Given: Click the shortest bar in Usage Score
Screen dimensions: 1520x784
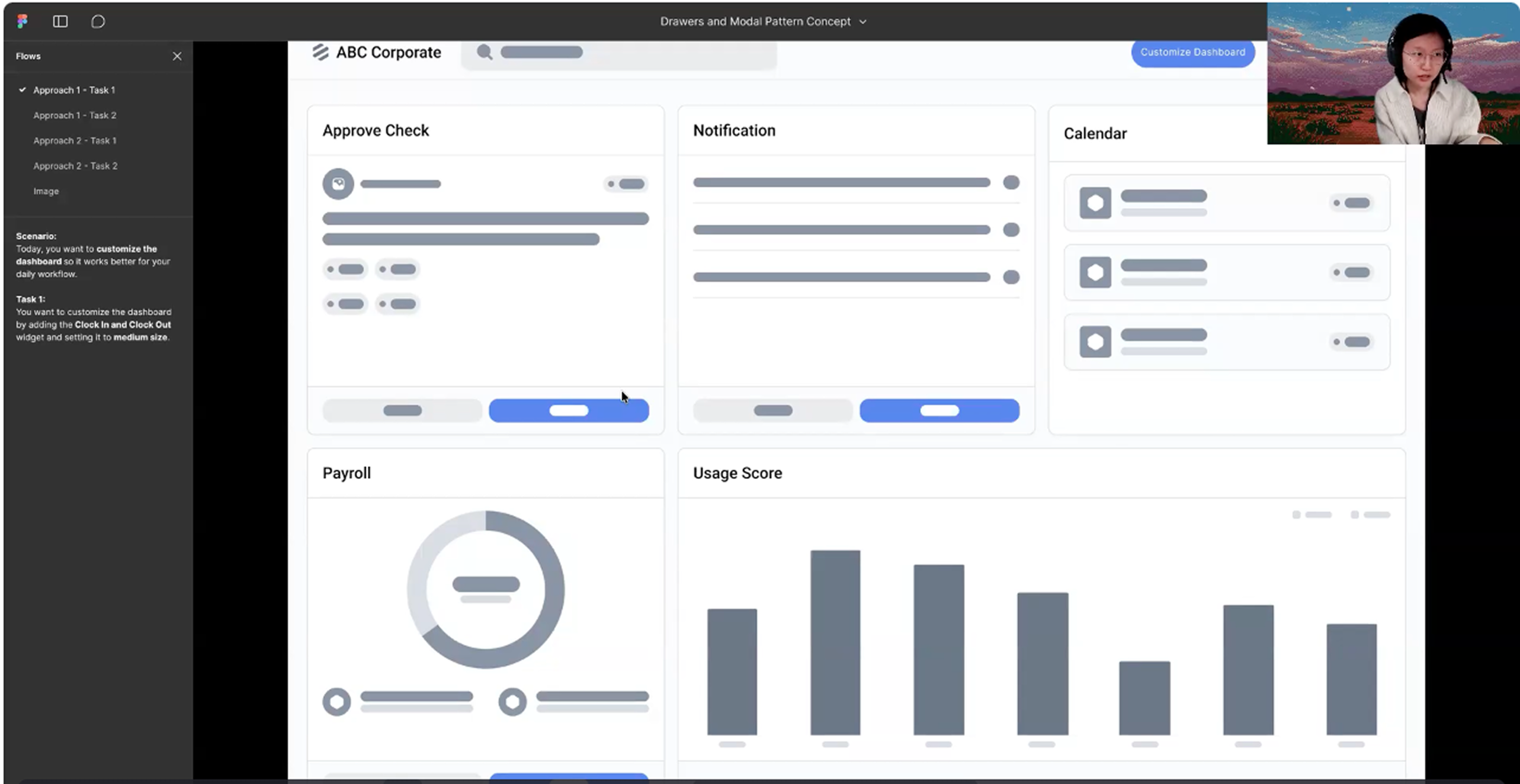Looking at the screenshot, I should 1144,698.
